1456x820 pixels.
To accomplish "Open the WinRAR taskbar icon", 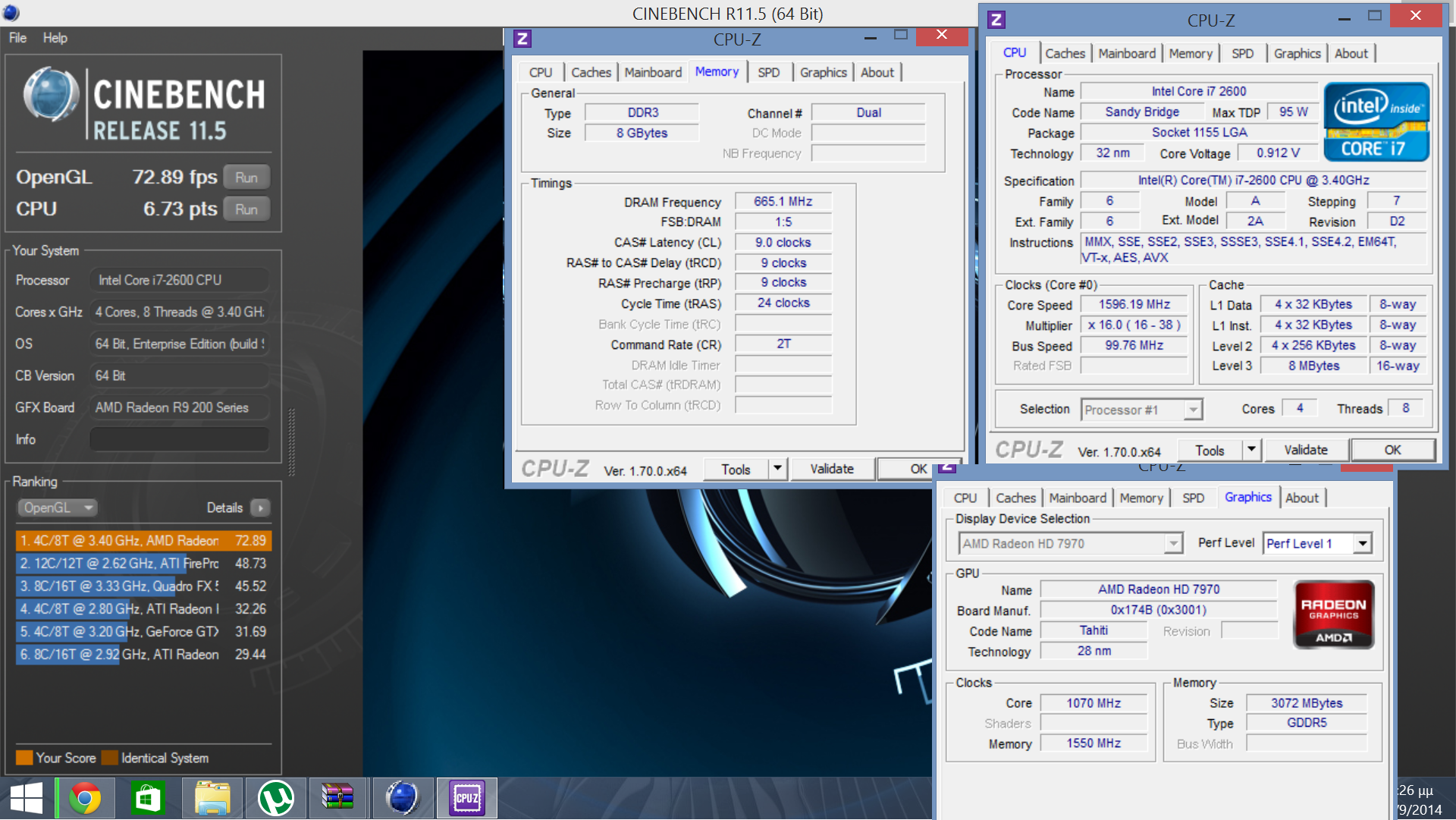I will pos(338,798).
